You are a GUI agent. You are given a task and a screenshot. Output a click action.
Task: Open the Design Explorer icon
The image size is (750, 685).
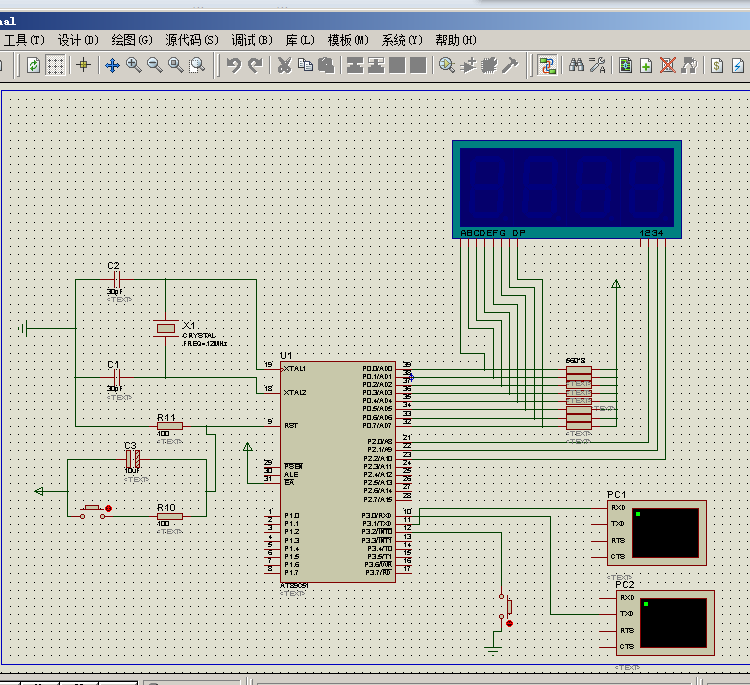pyautogui.click(x=625, y=65)
